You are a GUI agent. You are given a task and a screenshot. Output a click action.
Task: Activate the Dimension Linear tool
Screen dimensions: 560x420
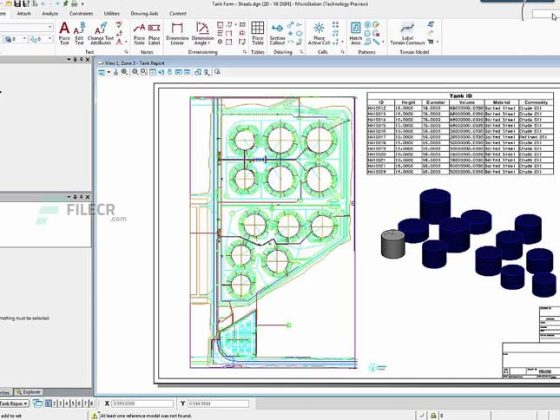click(177, 33)
